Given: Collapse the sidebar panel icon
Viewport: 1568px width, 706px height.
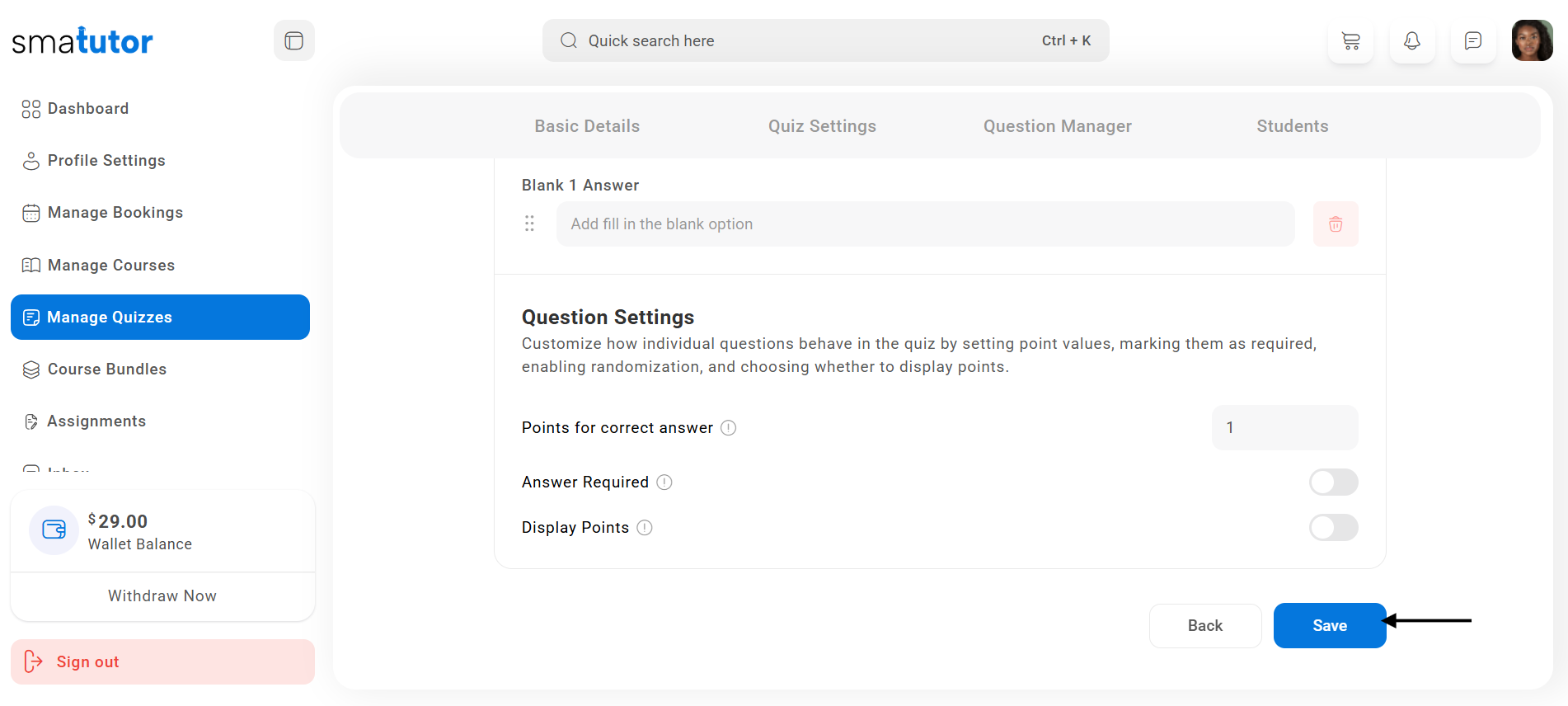Looking at the screenshot, I should 294,40.
